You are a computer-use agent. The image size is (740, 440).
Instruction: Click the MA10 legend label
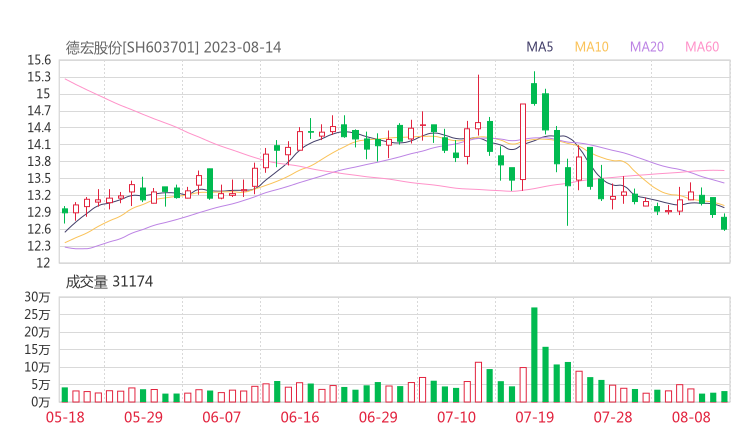[x=591, y=47]
